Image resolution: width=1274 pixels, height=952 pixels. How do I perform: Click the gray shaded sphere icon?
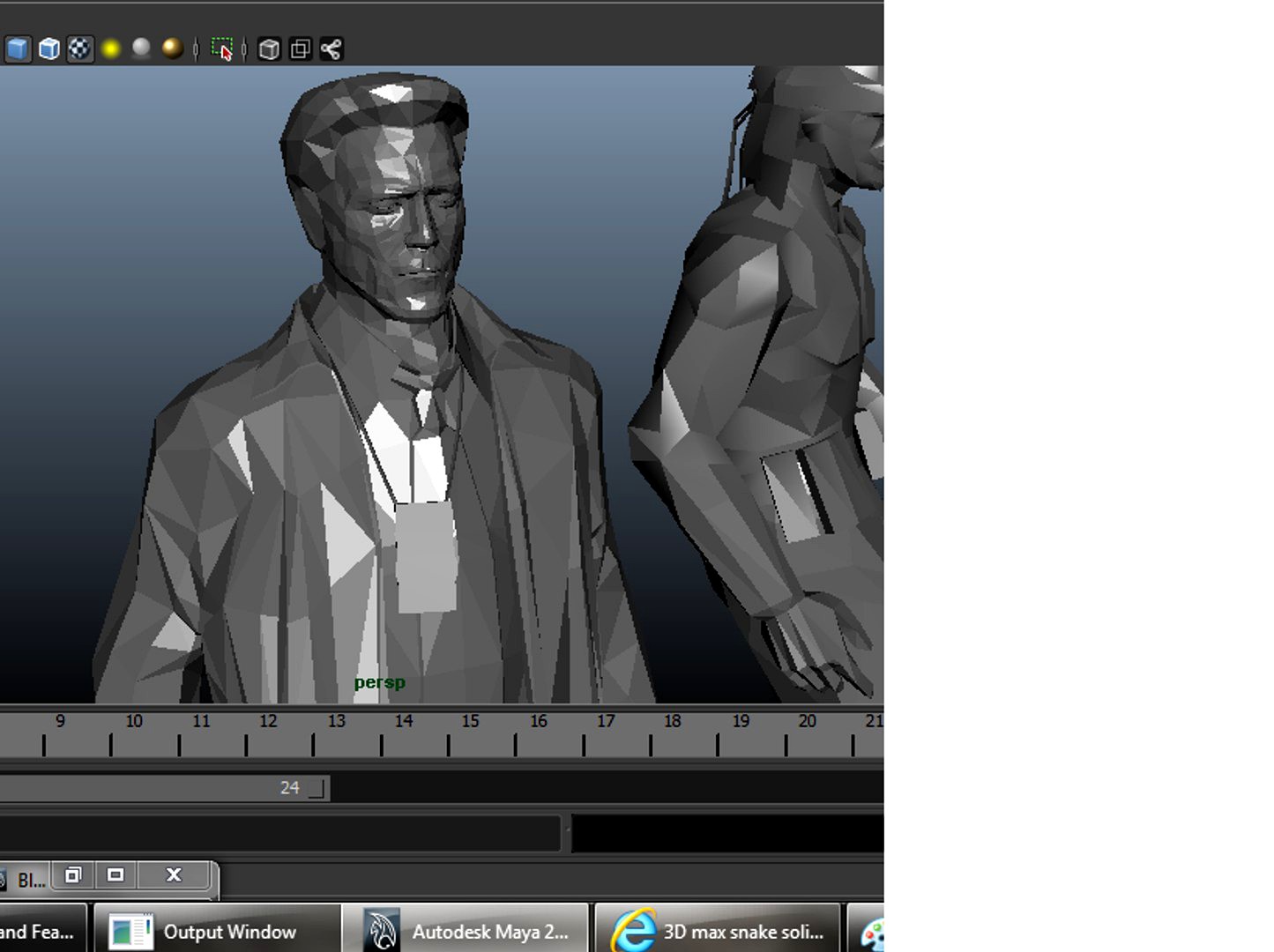[x=140, y=48]
